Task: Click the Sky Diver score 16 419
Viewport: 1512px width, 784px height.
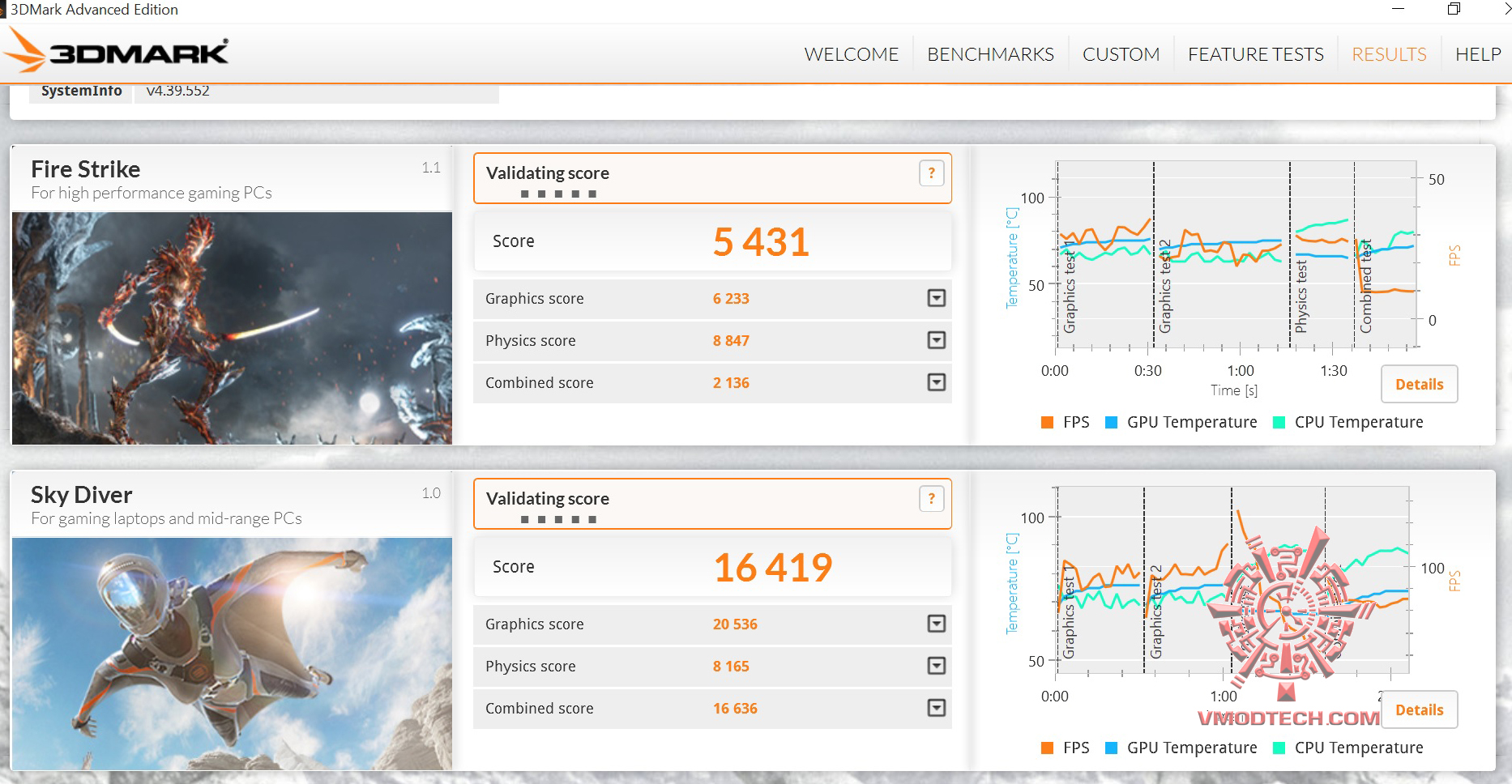Action: (x=773, y=567)
